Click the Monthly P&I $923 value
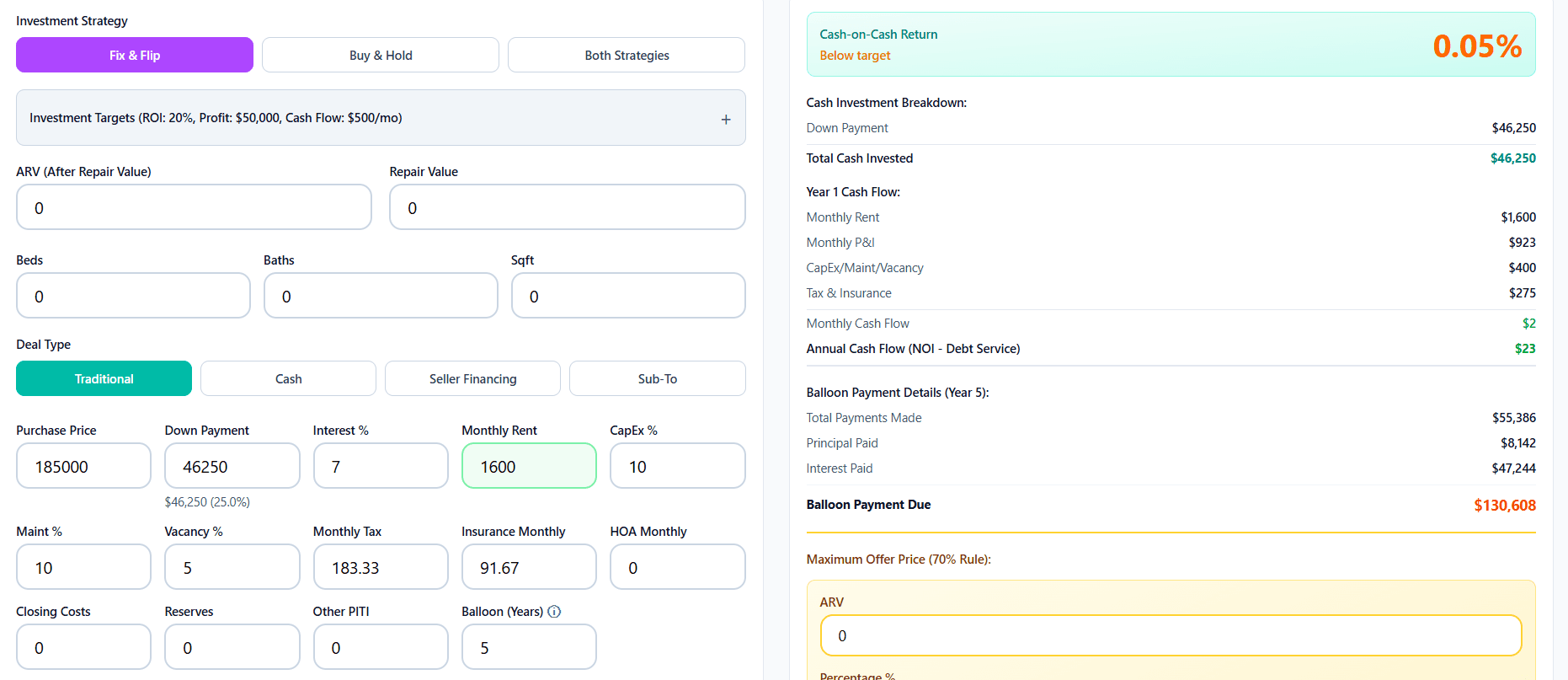1568x680 pixels. pyautogui.click(x=1523, y=243)
